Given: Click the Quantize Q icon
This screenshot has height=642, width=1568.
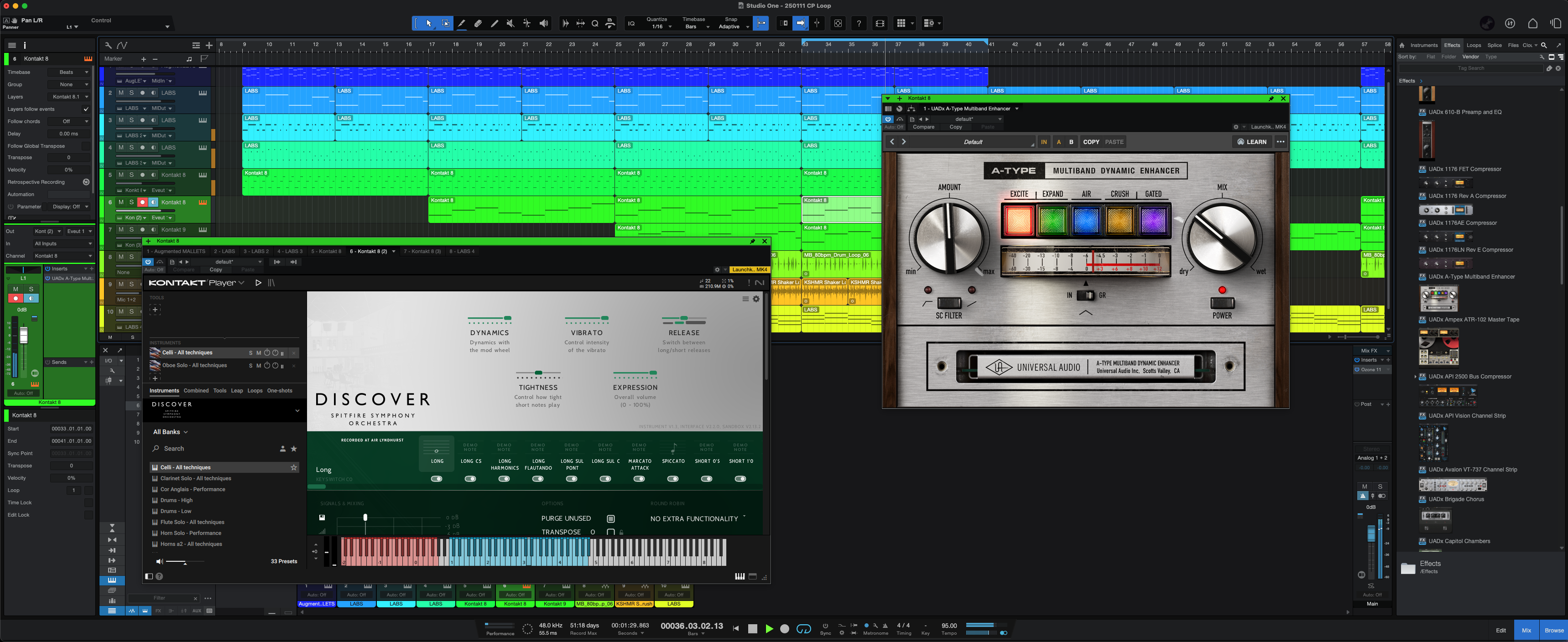Looking at the screenshot, I should [595, 23].
